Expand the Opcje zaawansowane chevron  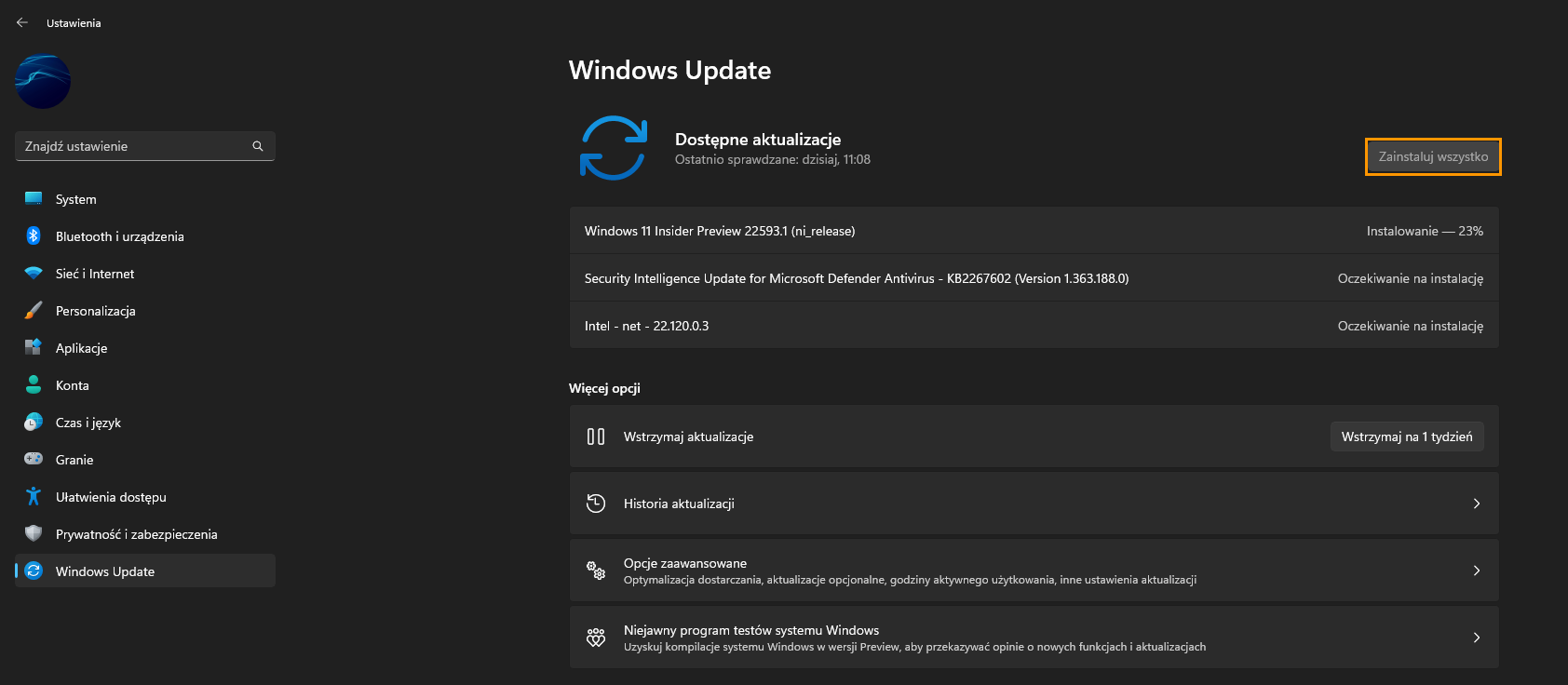click(1477, 571)
